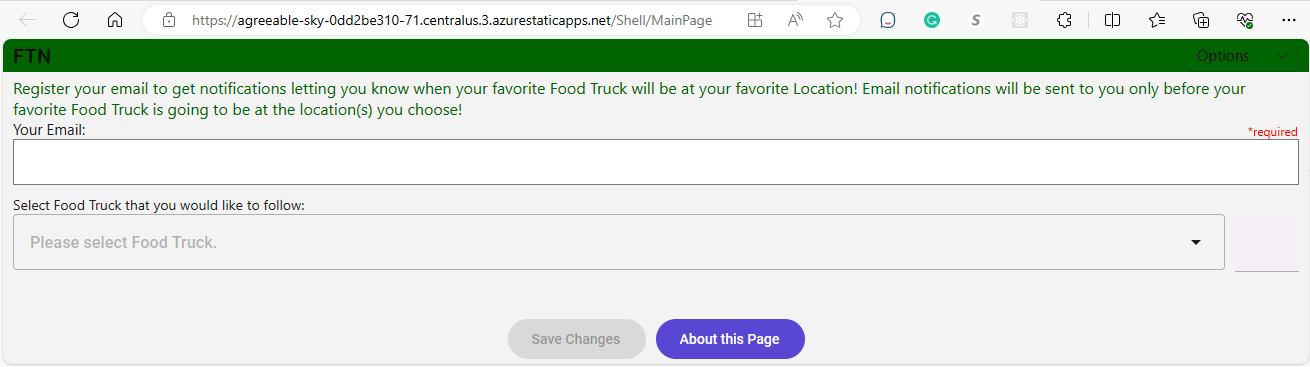
Task: Toggle split screen view icon
Action: point(1112,20)
